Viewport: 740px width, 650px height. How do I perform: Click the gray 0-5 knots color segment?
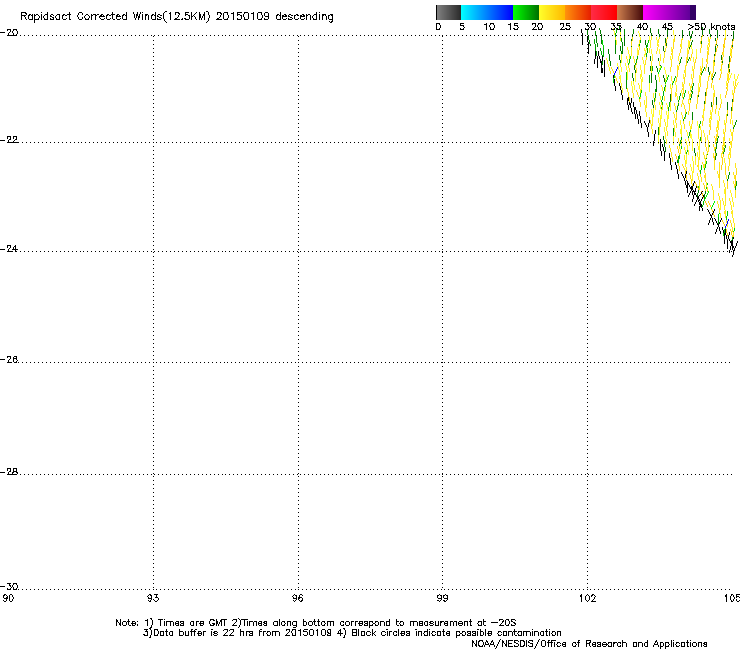pos(448,12)
